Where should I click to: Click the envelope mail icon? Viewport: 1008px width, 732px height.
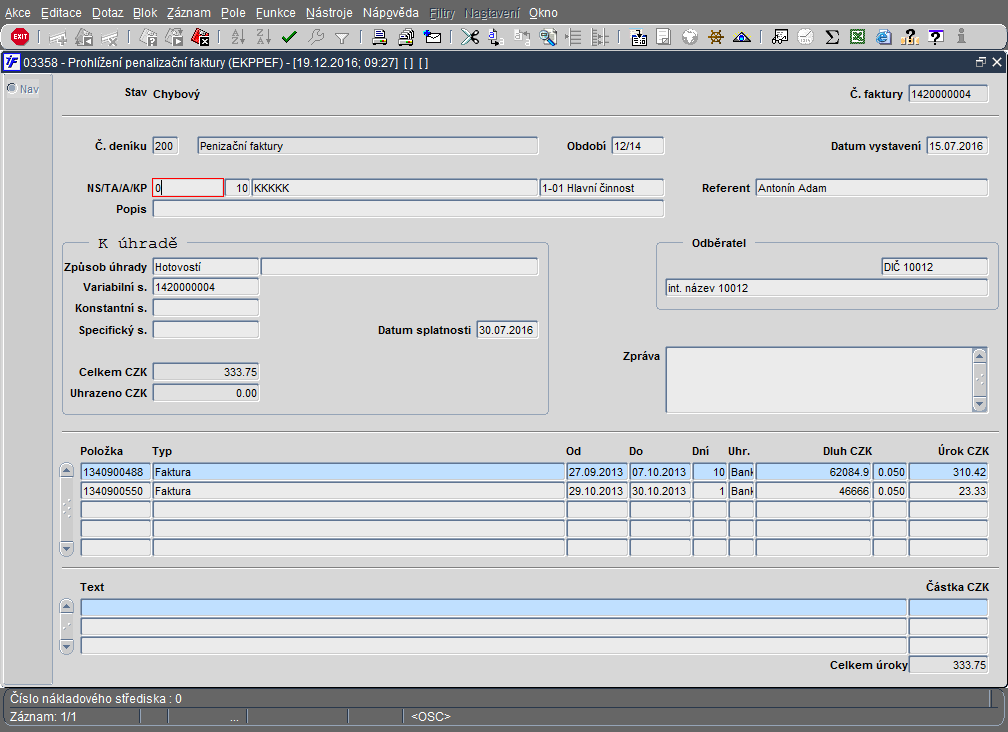click(x=433, y=37)
